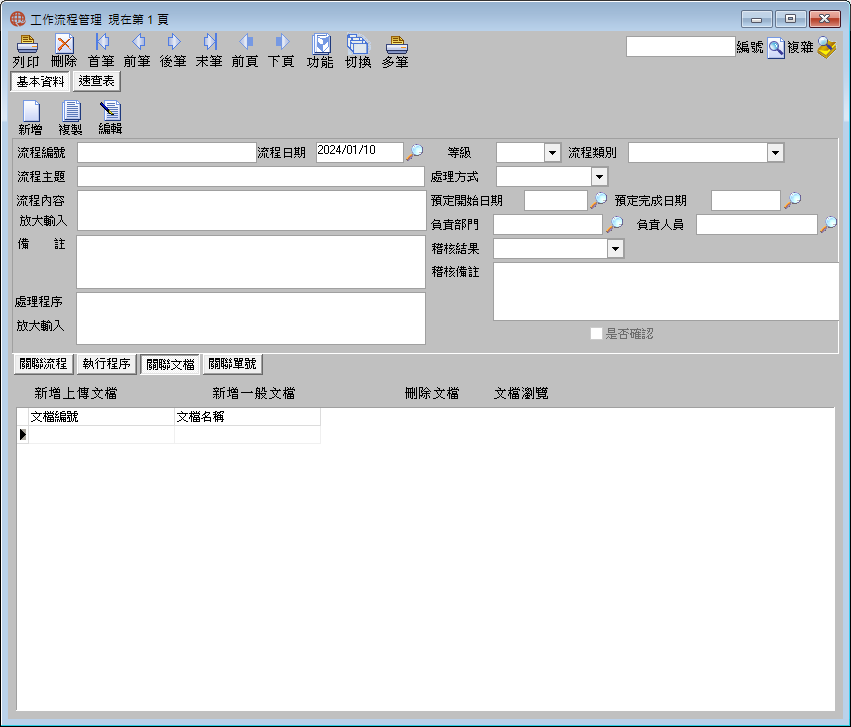
Task: Click the 預定開始日期 input field
Action: [x=556, y=200]
